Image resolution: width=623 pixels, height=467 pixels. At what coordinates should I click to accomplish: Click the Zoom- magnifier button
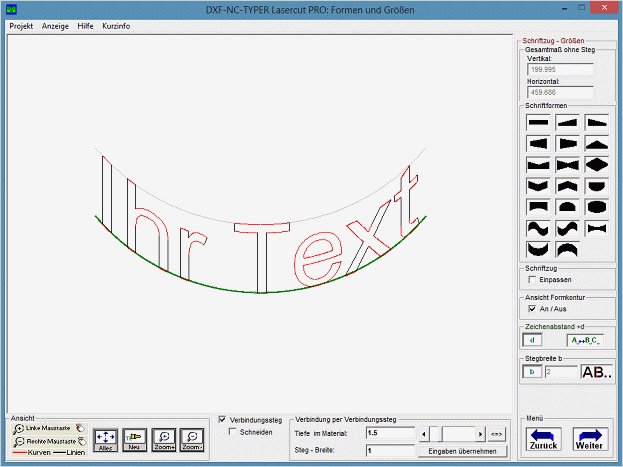(x=192, y=440)
